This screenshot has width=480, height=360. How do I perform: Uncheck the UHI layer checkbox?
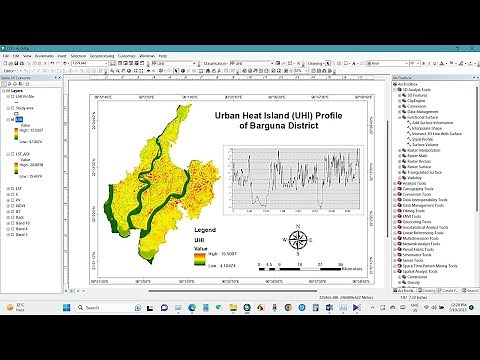(12, 119)
